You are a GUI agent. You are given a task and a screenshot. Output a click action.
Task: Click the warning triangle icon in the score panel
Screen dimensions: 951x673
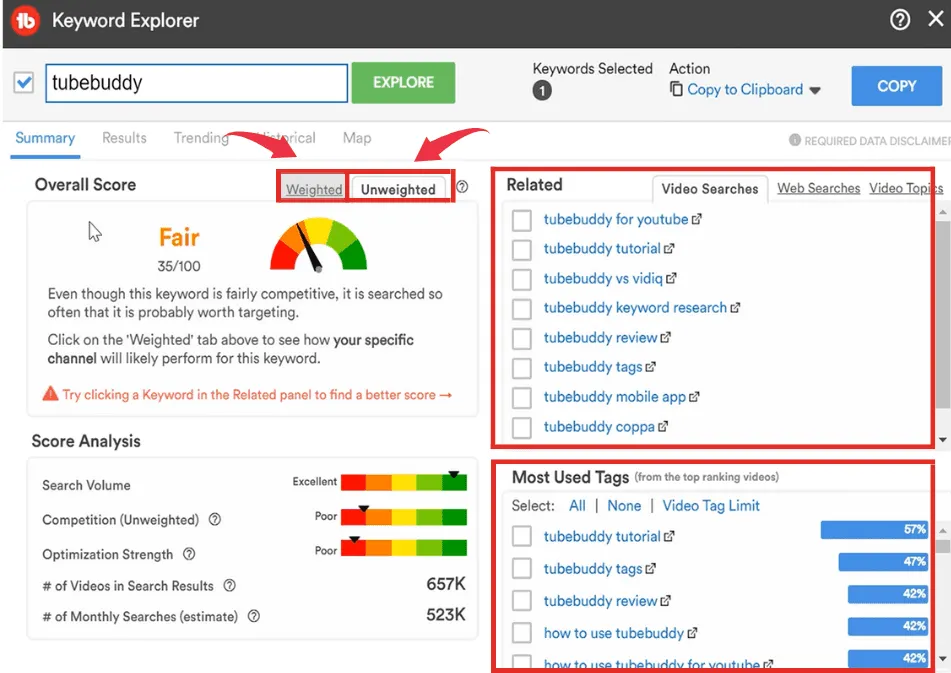tap(50, 394)
